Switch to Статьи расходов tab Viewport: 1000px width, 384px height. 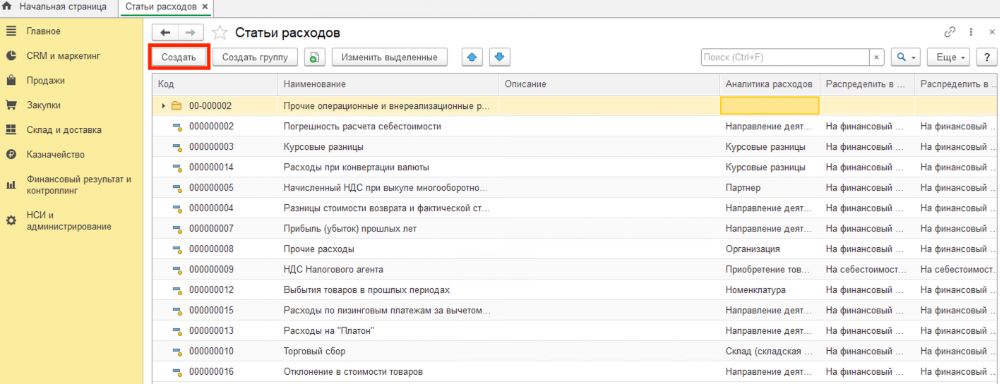click(x=161, y=6)
